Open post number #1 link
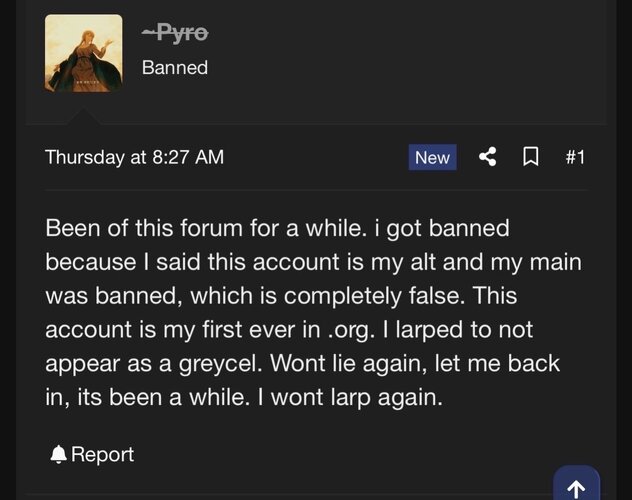Image resolution: width=632 pixels, height=500 pixels. pyautogui.click(x=575, y=157)
